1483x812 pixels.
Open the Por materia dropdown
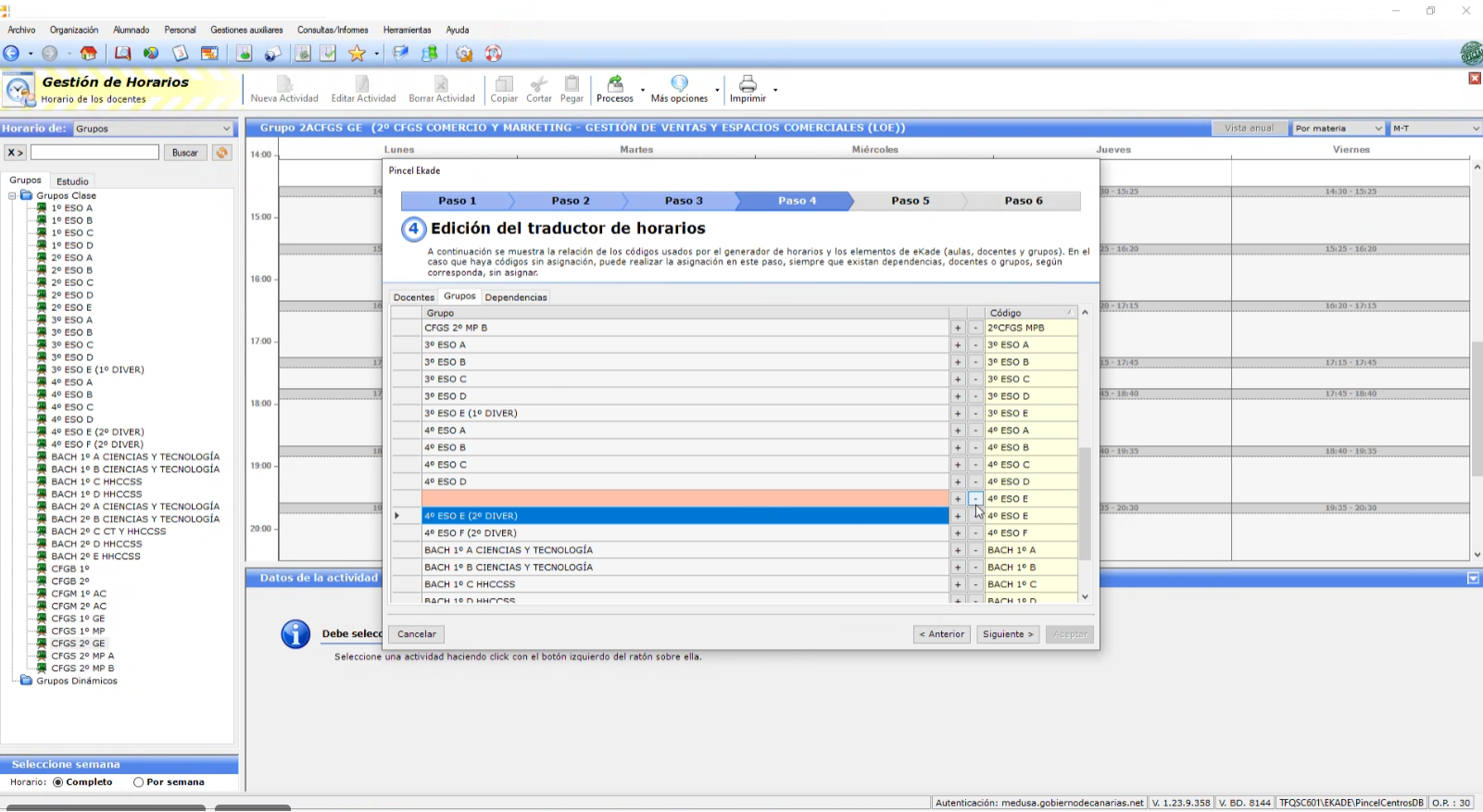point(1338,129)
